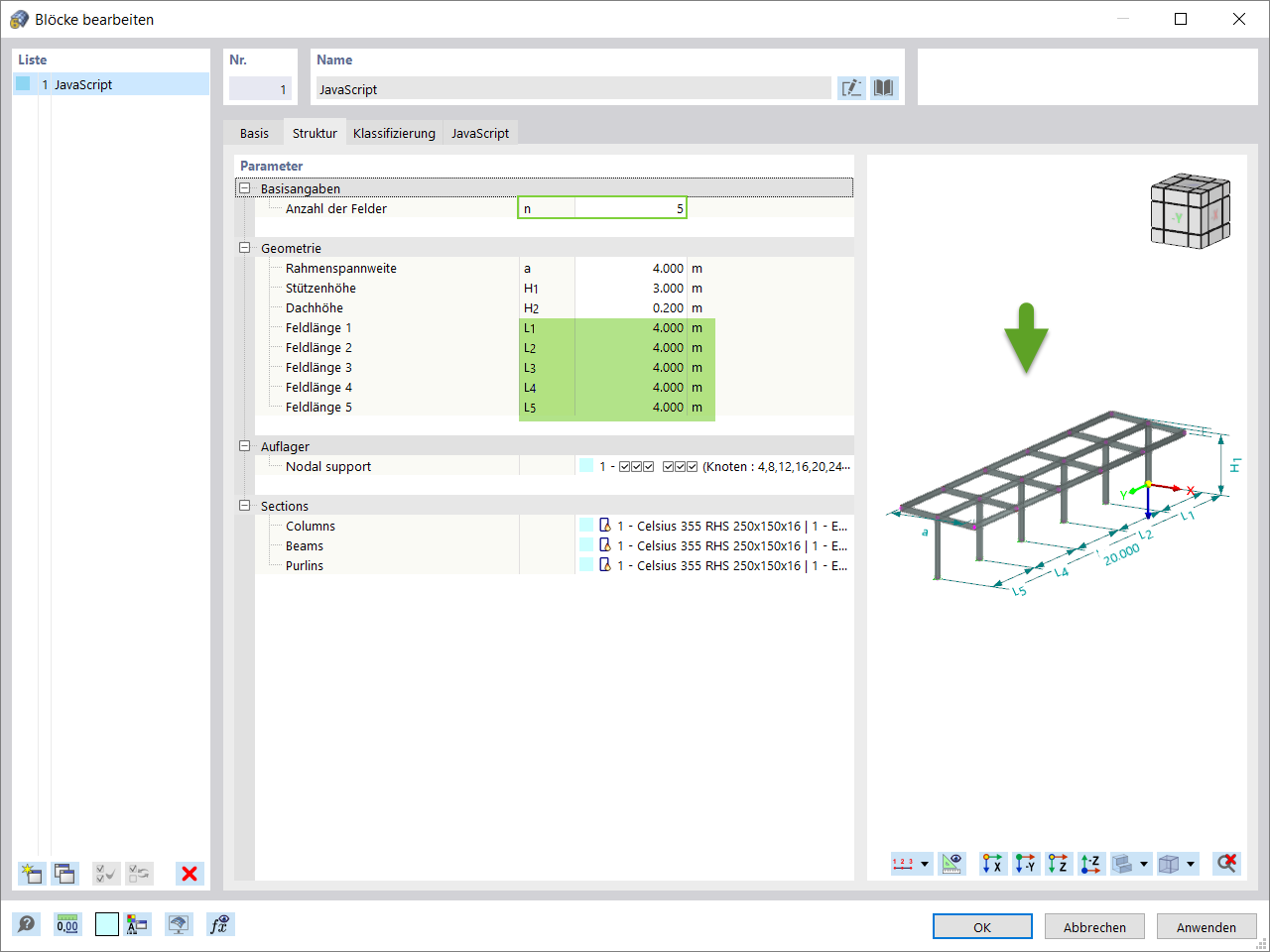
Task: Switch to the Struktur tab
Action: pyautogui.click(x=315, y=133)
